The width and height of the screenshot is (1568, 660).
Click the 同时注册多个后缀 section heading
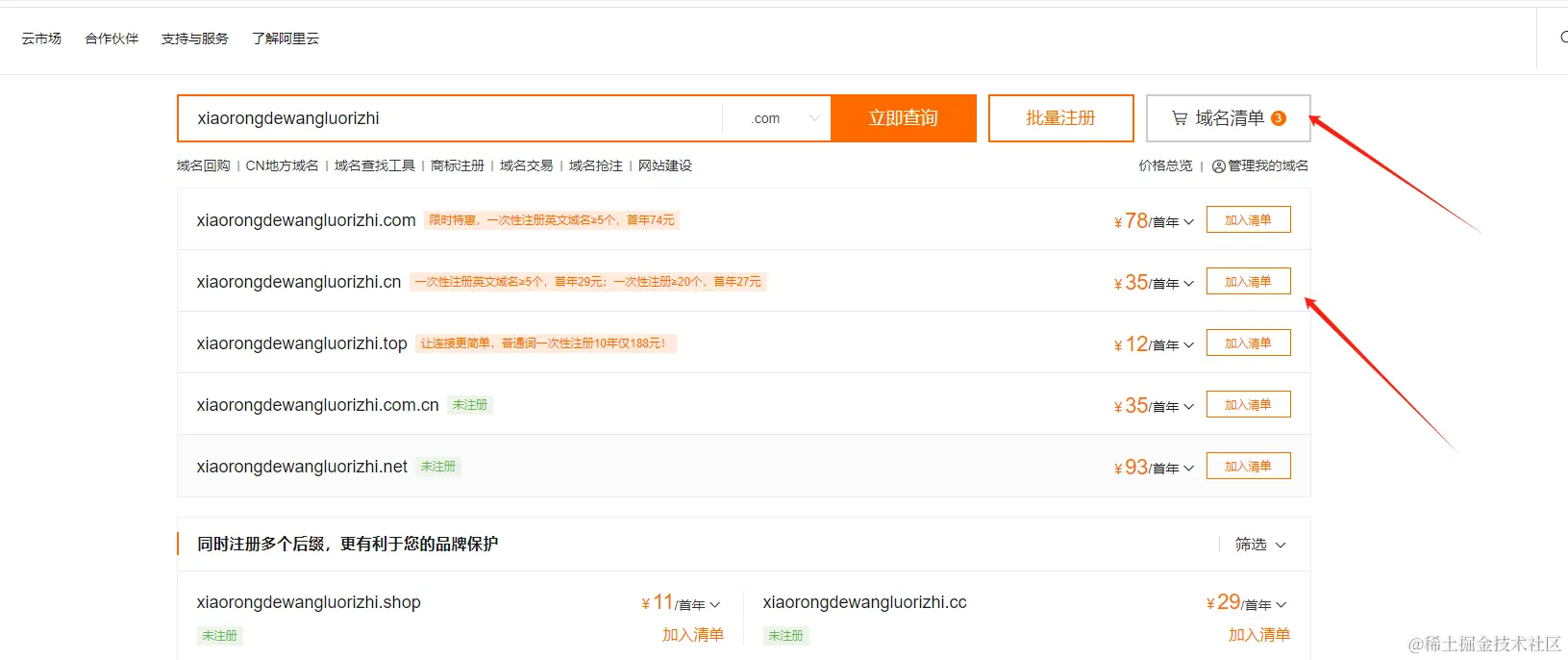click(348, 545)
